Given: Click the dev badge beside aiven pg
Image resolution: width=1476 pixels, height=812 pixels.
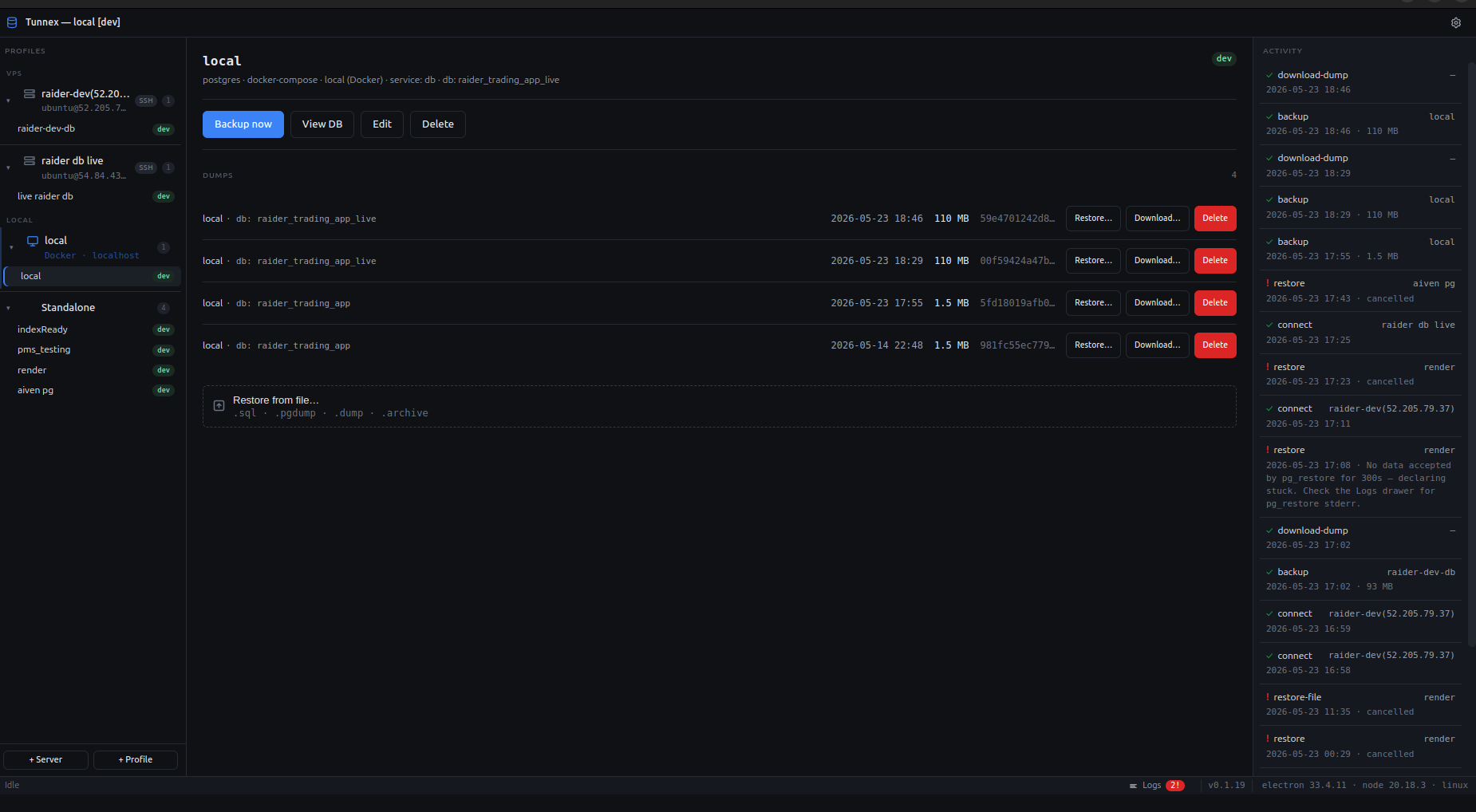Looking at the screenshot, I should click(164, 391).
